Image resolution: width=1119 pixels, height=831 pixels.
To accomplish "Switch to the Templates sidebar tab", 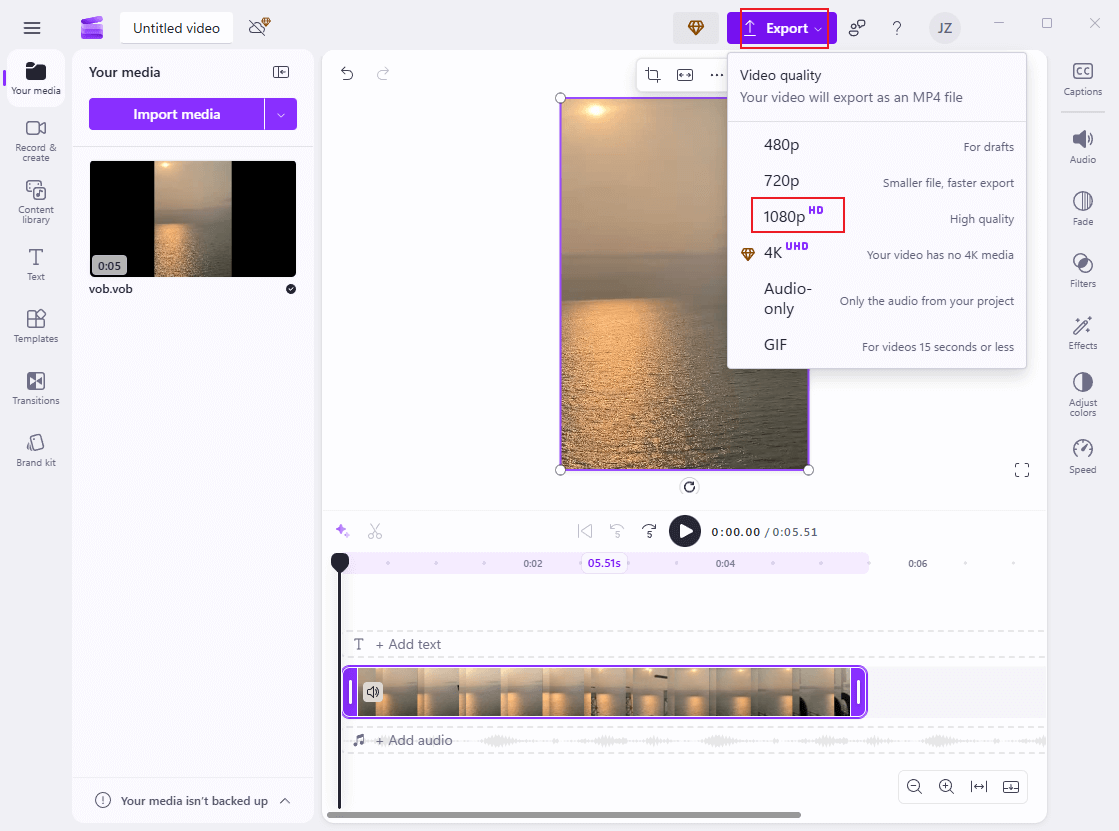I will pos(35,327).
